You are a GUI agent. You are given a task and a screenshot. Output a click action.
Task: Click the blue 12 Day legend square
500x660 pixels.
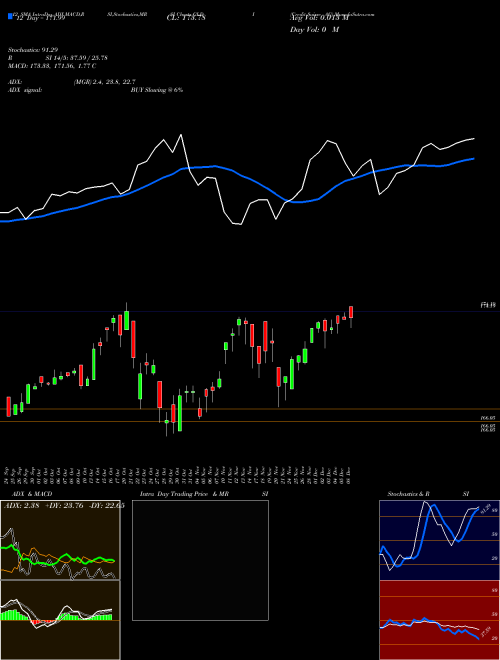tap(10, 16)
